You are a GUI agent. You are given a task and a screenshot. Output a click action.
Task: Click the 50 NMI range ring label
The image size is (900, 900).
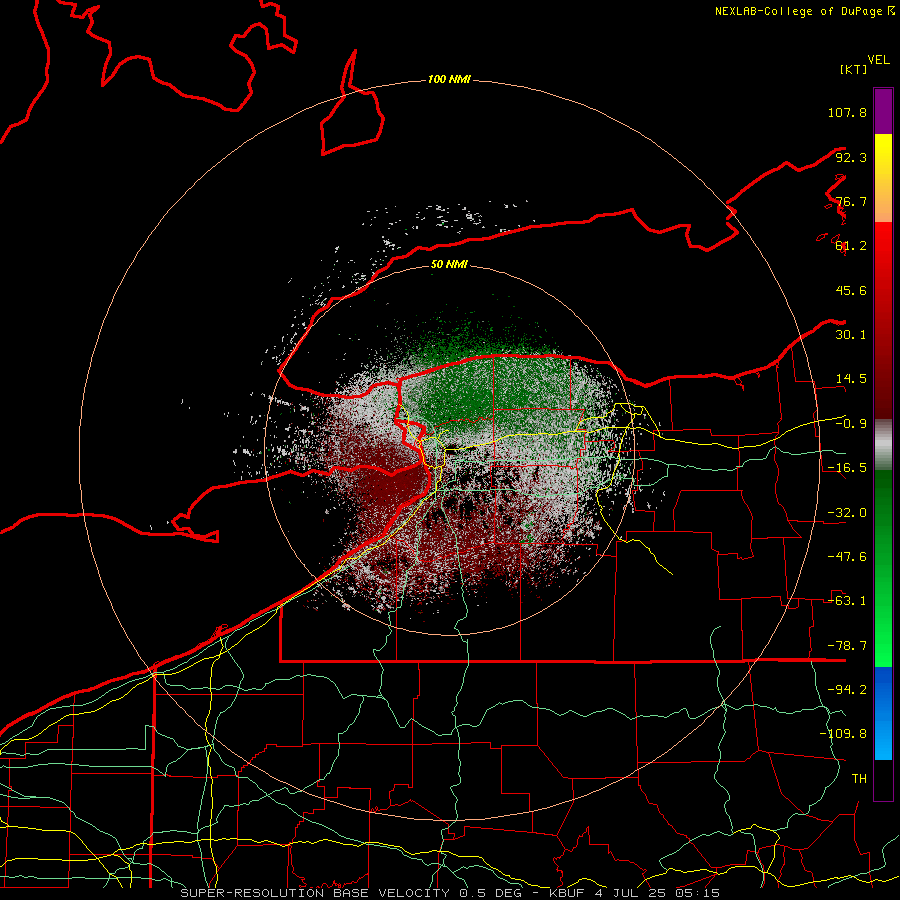pyautogui.click(x=449, y=265)
